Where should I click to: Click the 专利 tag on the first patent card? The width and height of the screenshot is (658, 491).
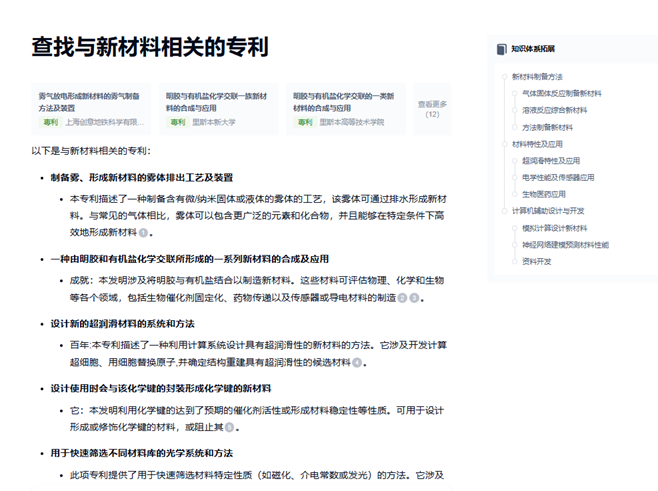(x=51, y=122)
